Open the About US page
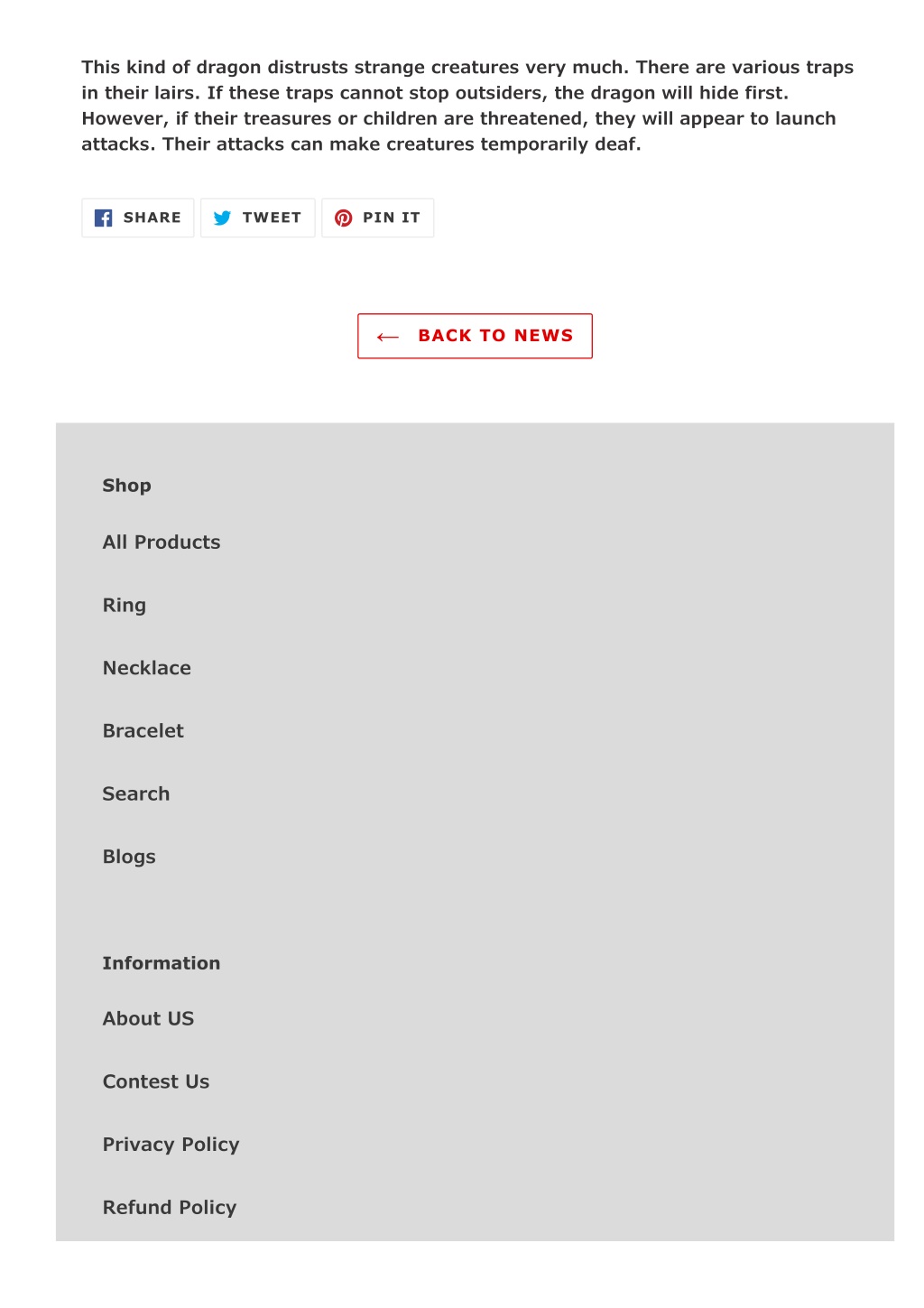This screenshot has height=1308, width=924. 149,1019
